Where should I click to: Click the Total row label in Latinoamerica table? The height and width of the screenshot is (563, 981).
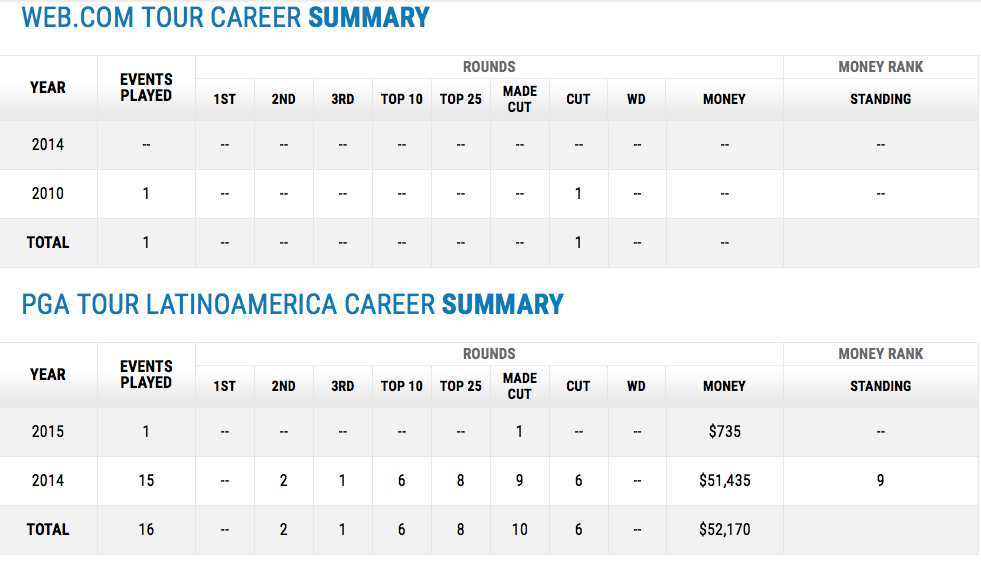tap(48, 529)
